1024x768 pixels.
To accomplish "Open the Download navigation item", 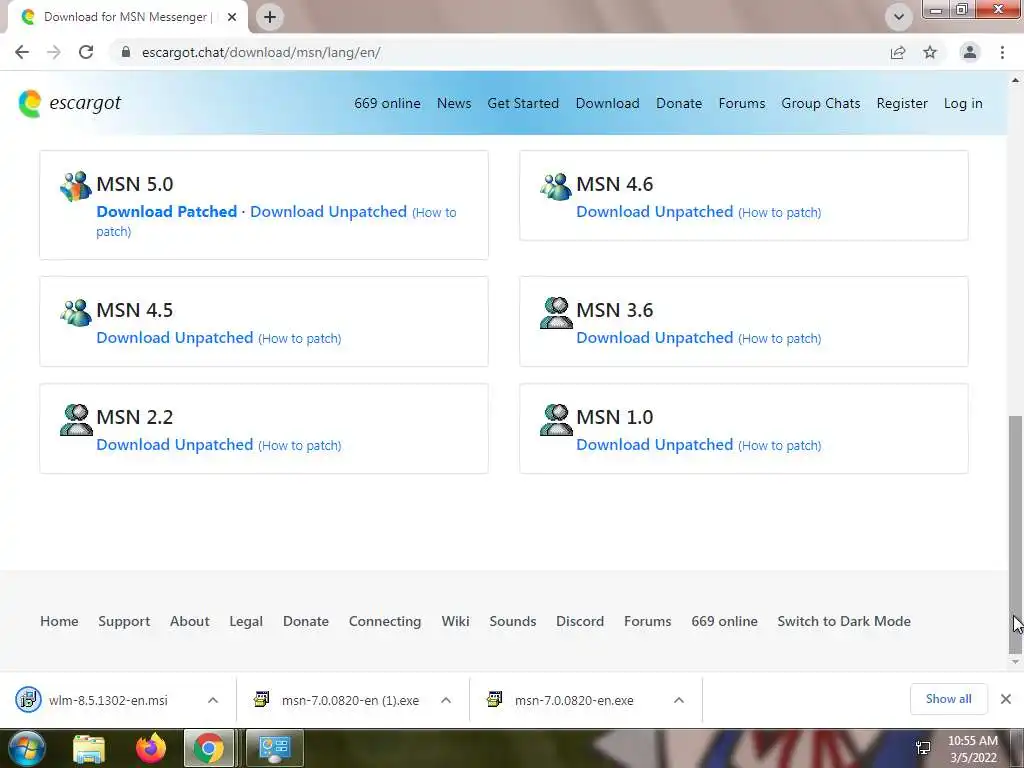I will click(607, 103).
